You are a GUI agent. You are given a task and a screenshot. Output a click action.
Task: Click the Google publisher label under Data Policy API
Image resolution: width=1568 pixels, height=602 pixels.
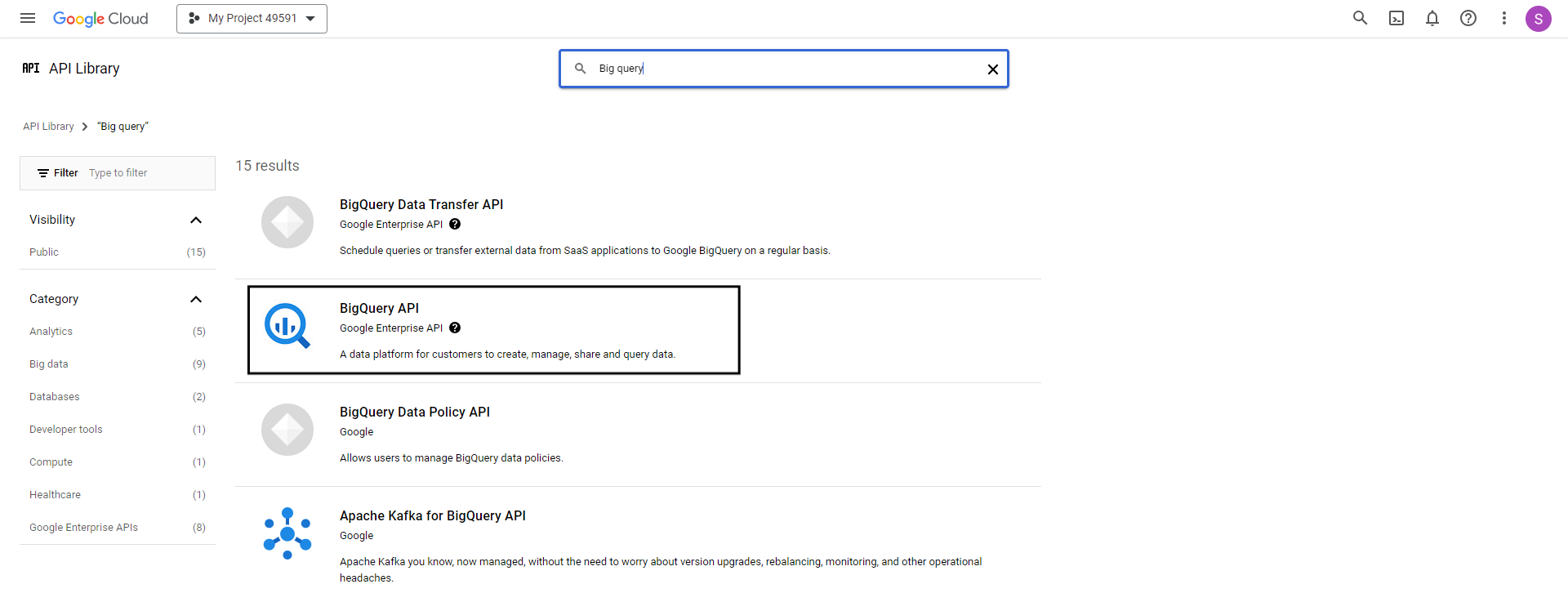click(x=357, y=432)
